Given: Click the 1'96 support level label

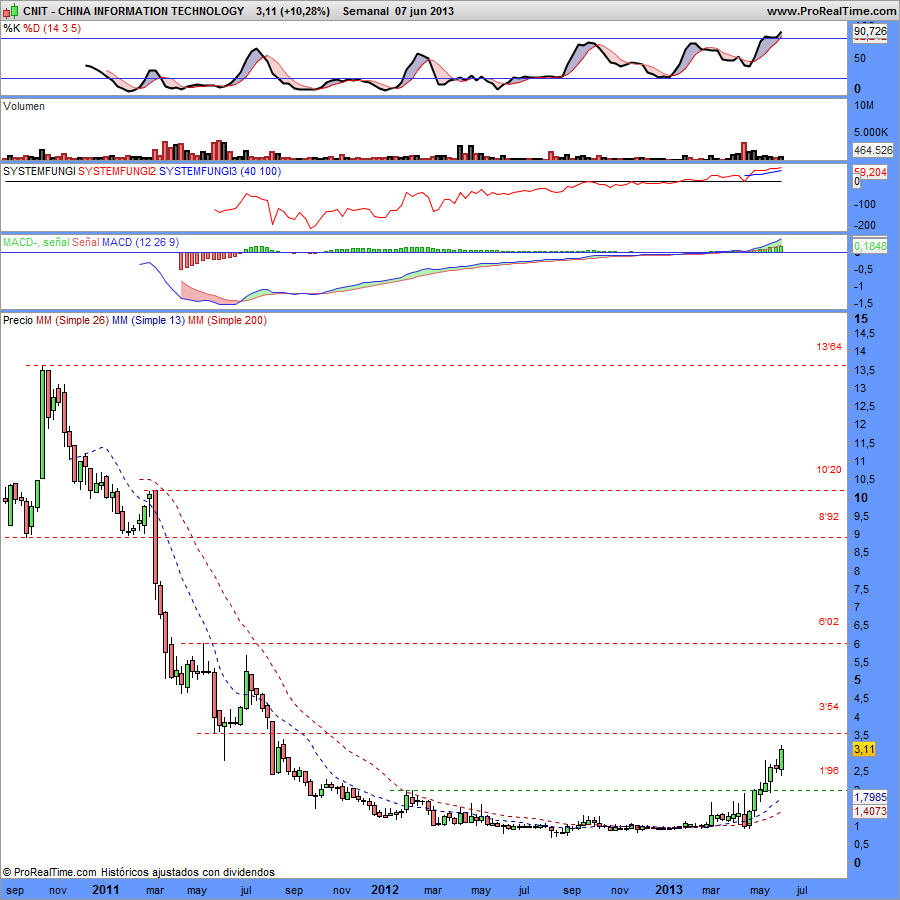Looking at the screenshot, I should [828, 771].
